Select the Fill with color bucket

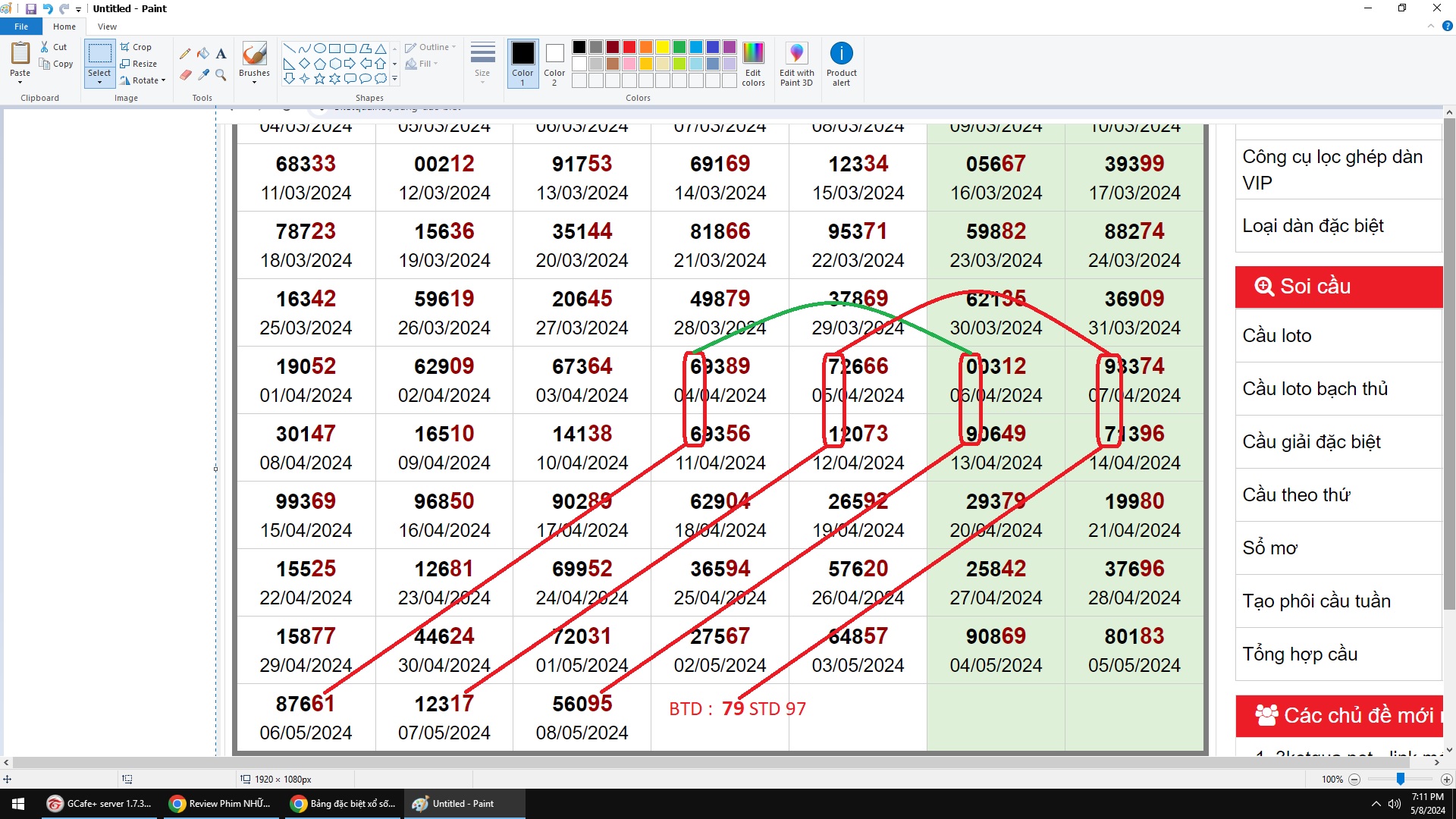point(203,54)
